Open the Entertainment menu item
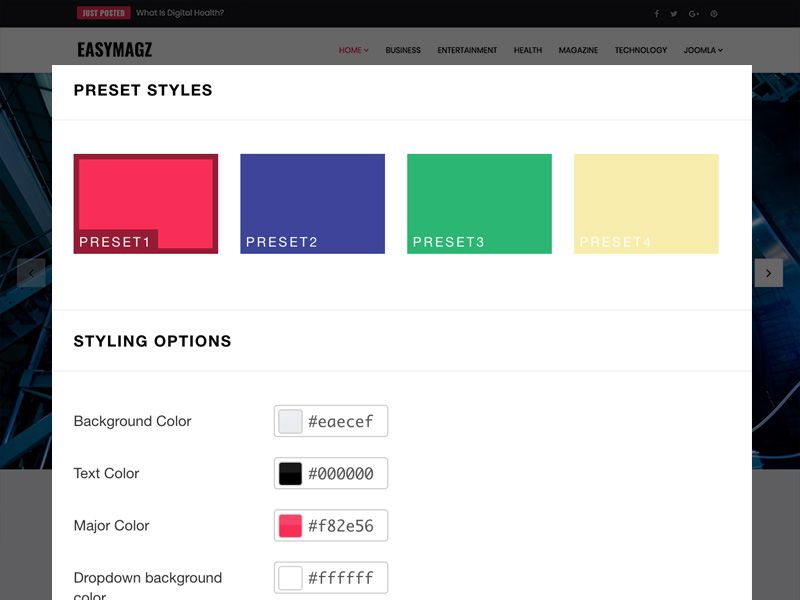 click(x=467, y=50)
